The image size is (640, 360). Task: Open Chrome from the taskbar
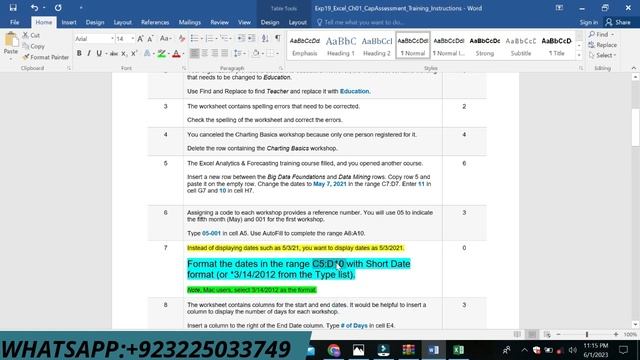[x=334, y=350]
